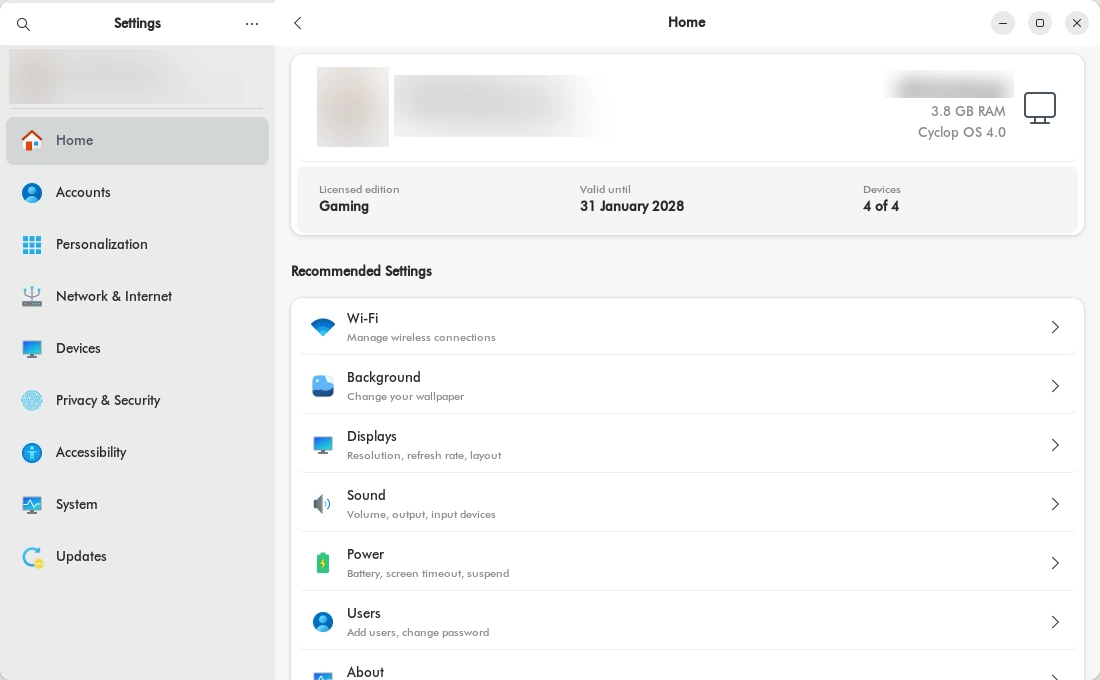This screenshot has width=1100, height=680.
Task: Switch to the Accessibility section
Action: tap(138, 453)
